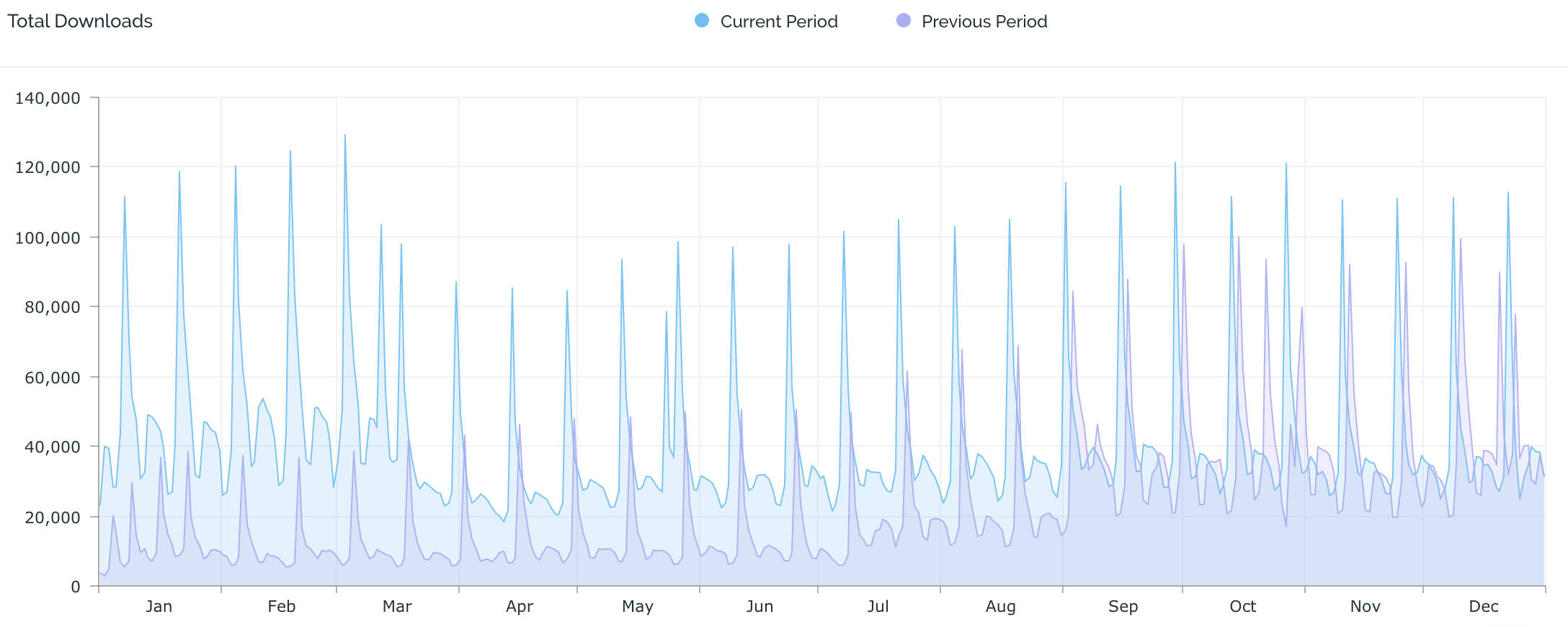This screenshot has width=1568, height=627.
Task: Toggle the Current Period legend entry
Action: 766,22
